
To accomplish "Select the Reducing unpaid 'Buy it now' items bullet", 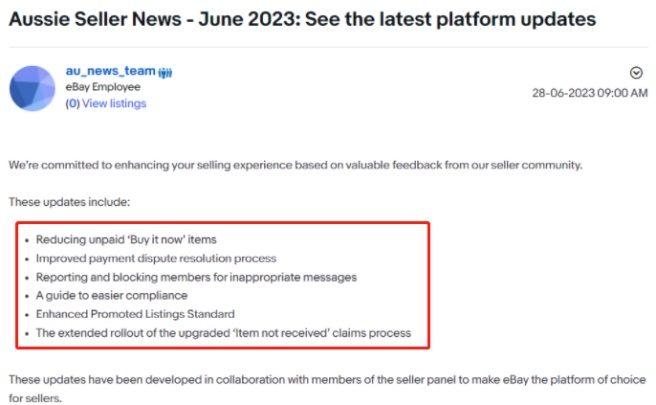I will pos(125,240).
